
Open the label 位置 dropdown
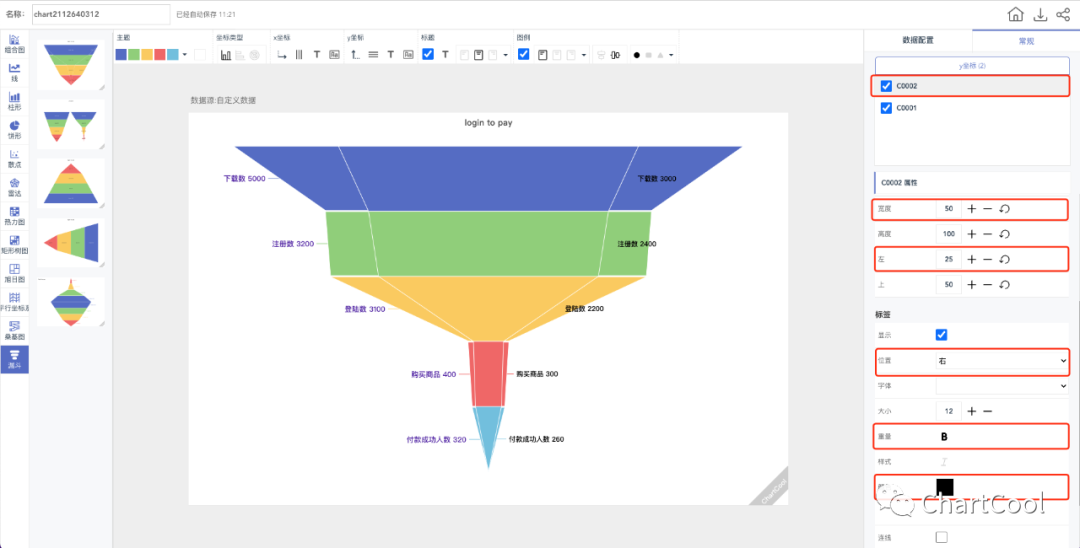click(1001, 359)
